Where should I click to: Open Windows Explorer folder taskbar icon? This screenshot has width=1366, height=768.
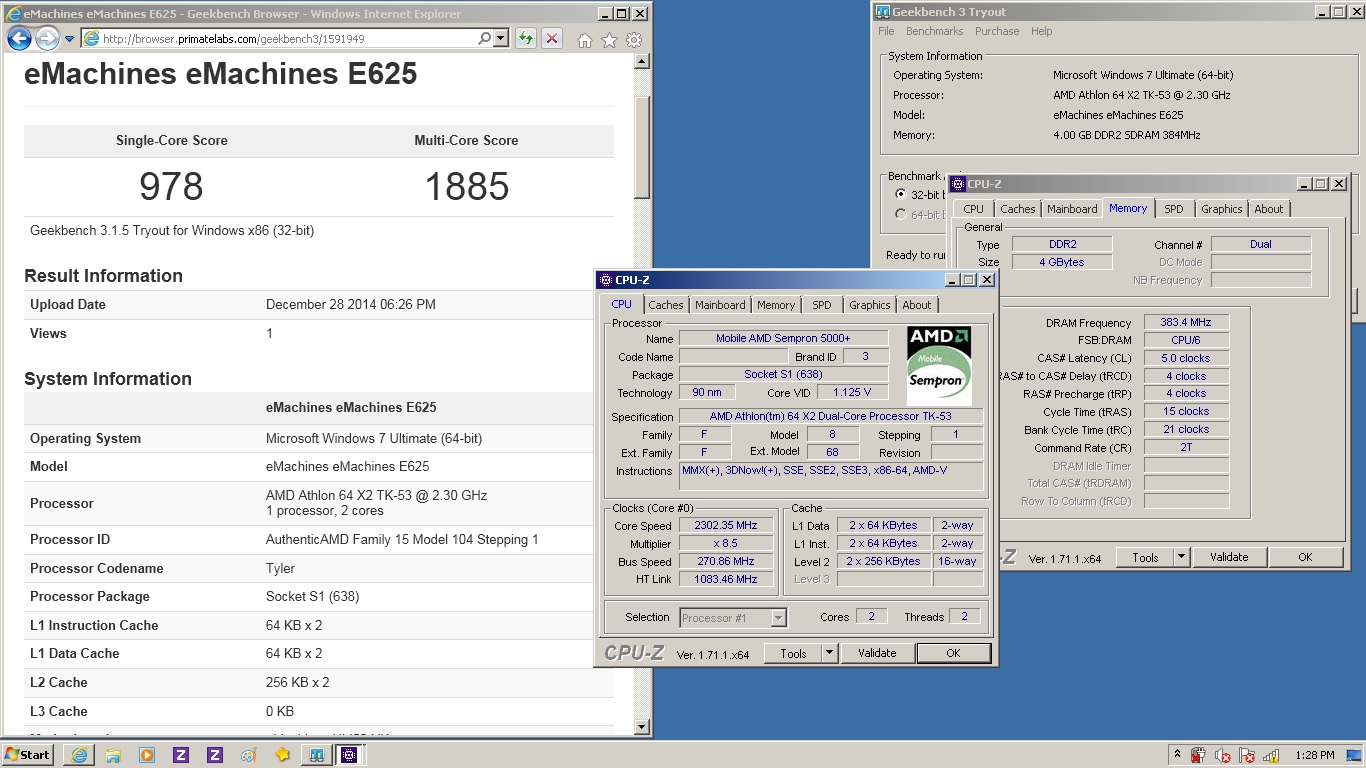[113, 755]
